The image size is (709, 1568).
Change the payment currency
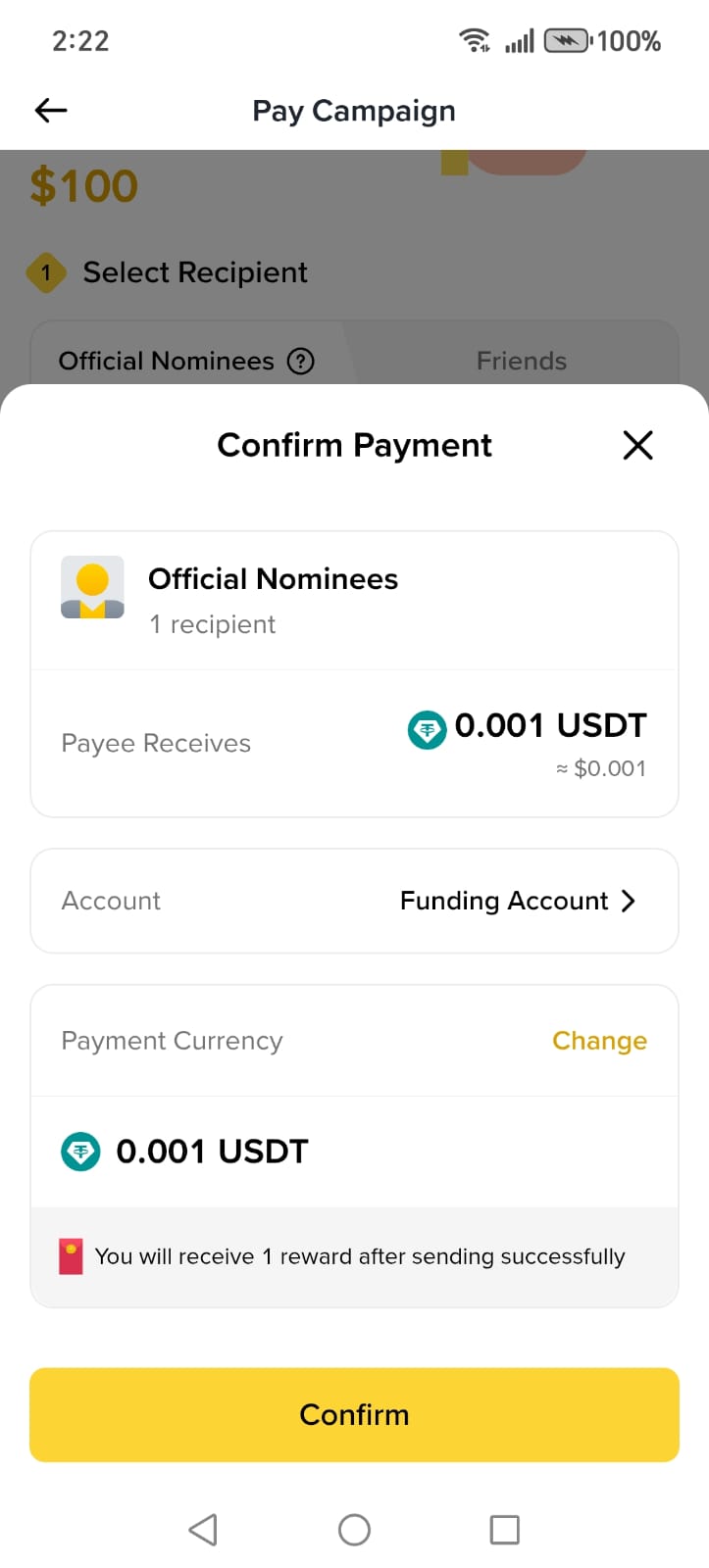point(599,1041)
